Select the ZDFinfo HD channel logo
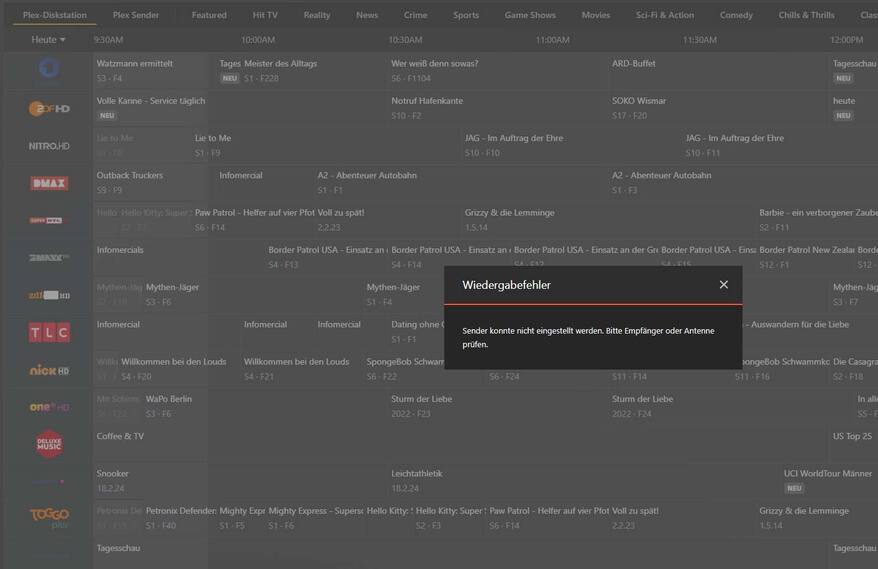The image size is (878, 569). click(49, 295)
